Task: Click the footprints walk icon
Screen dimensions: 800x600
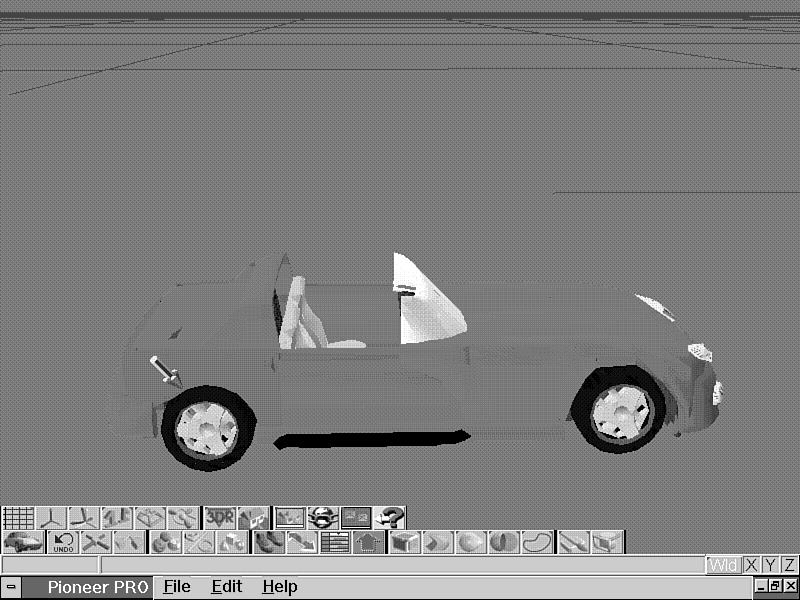Action: 267,543
